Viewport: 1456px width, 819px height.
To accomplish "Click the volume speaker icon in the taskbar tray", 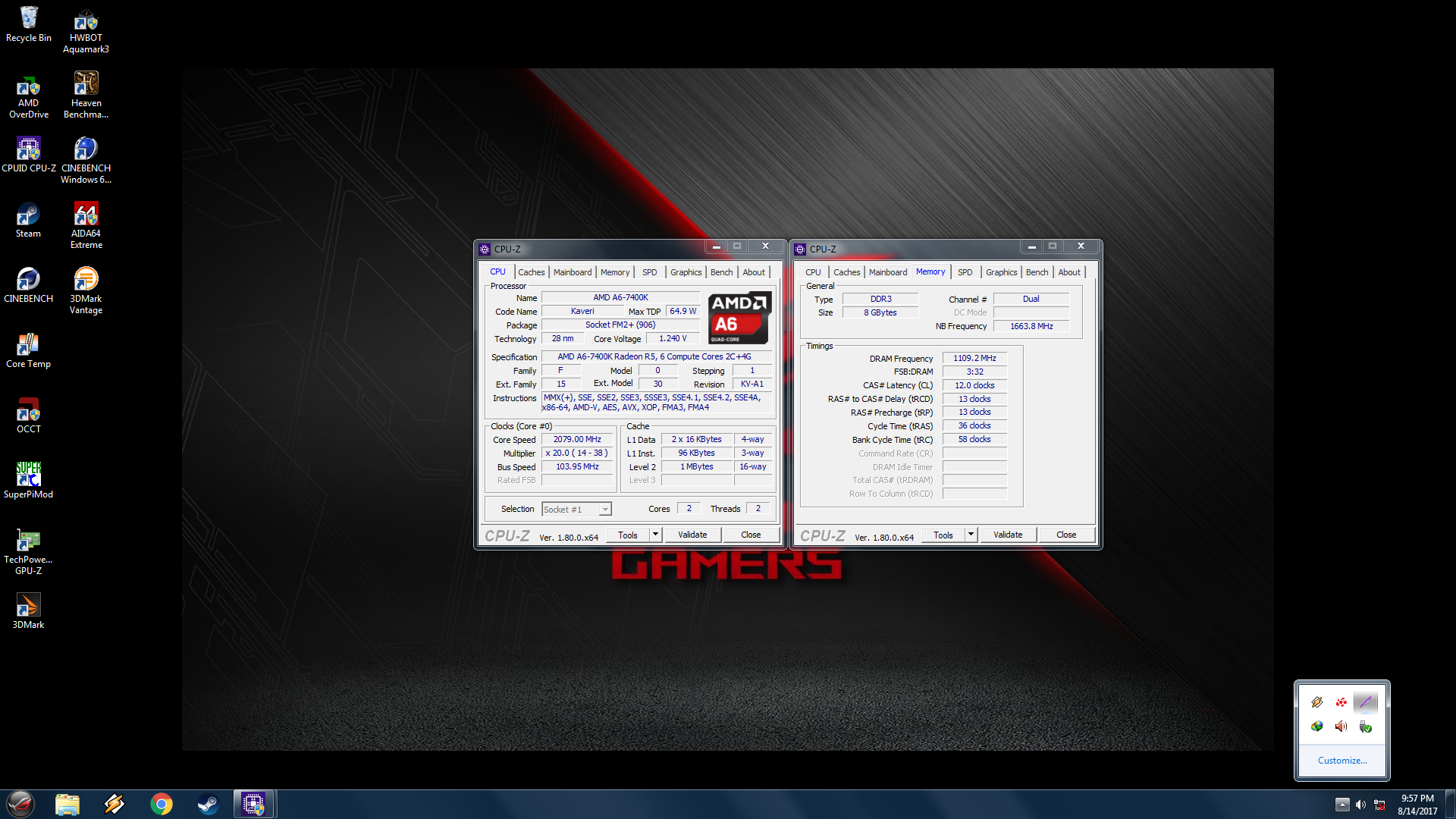I will 1360,805.
